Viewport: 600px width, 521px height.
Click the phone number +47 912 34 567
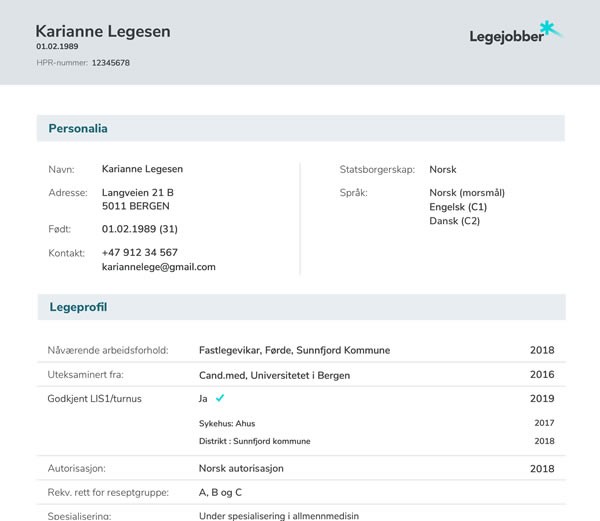coord(139,253)
